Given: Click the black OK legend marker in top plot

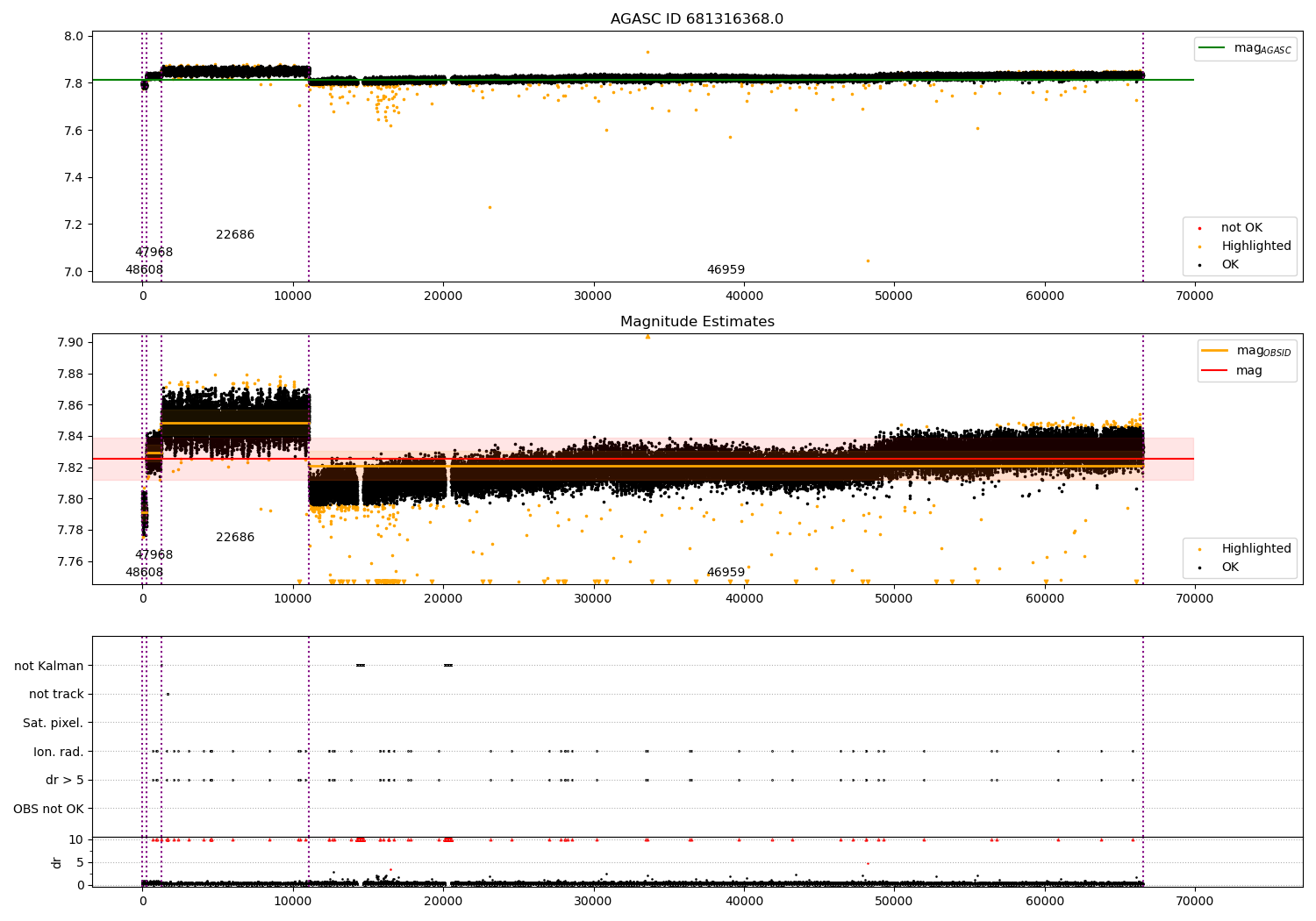Looking at the screenshot, I should (1199, 265).
